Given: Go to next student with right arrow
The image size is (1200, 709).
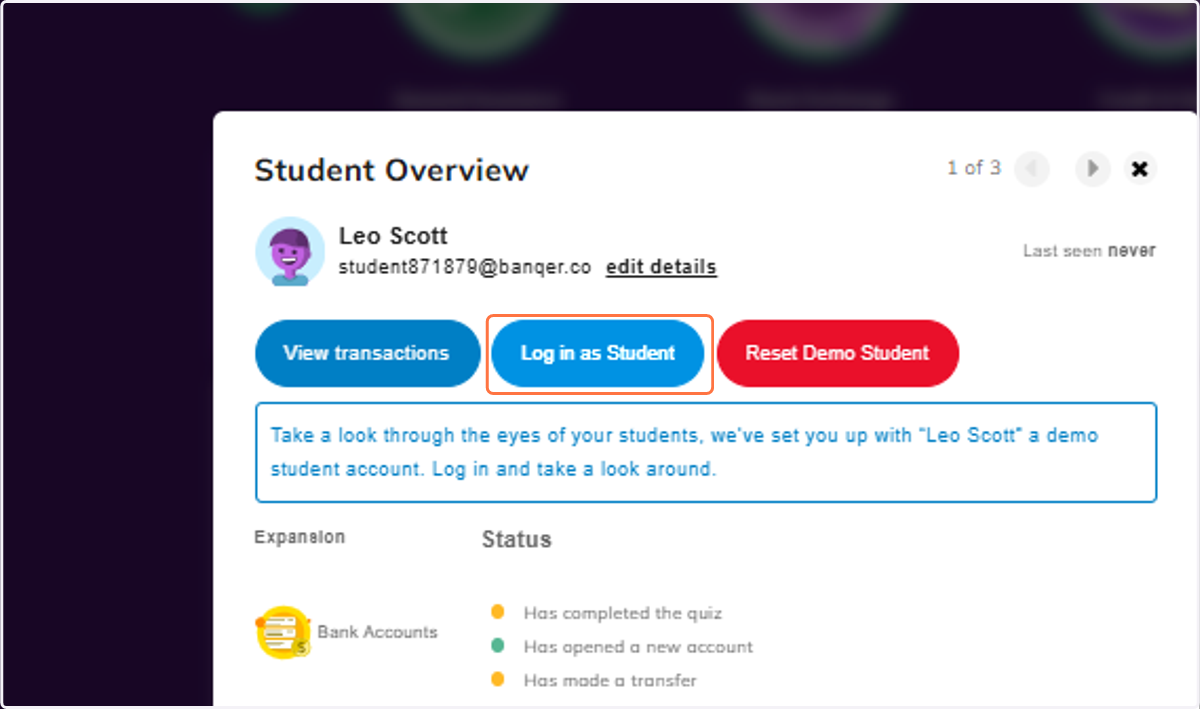Looking at the screenshot, I should [1093, 169].
